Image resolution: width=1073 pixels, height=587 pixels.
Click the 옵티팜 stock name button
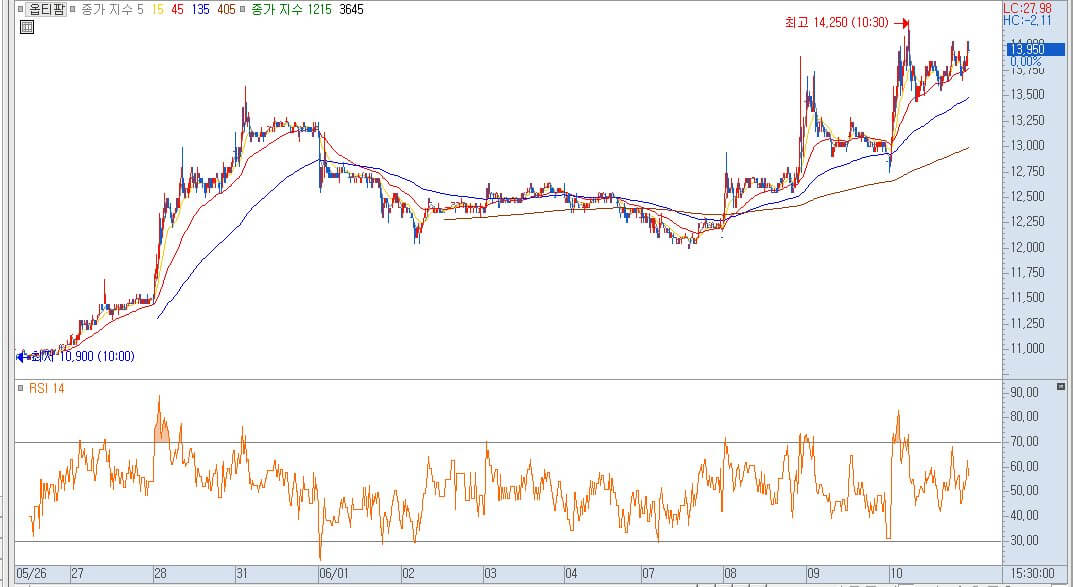tap(47, 10)
